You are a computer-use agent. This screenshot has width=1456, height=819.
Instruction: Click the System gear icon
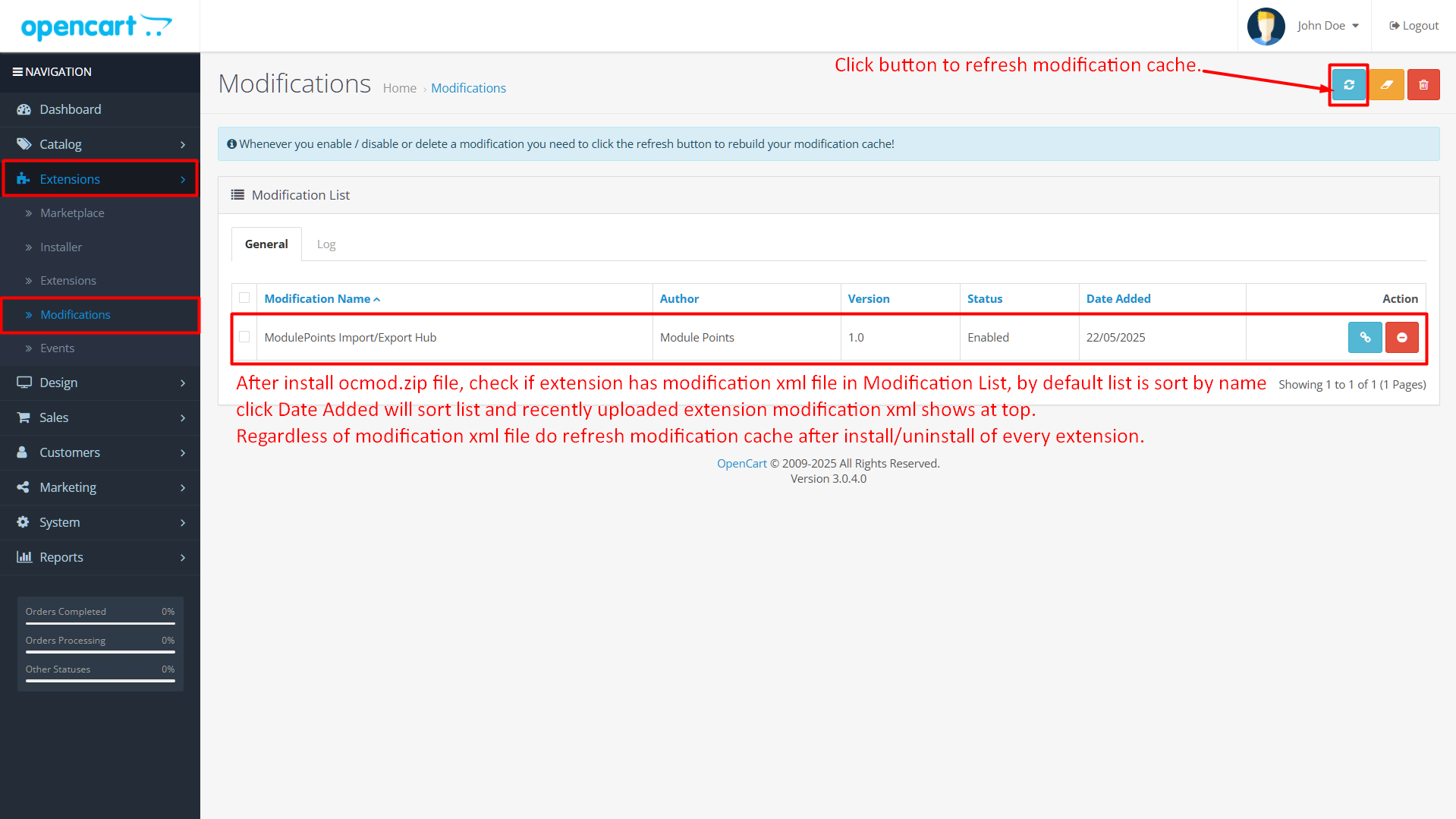(x=23, y=522)
